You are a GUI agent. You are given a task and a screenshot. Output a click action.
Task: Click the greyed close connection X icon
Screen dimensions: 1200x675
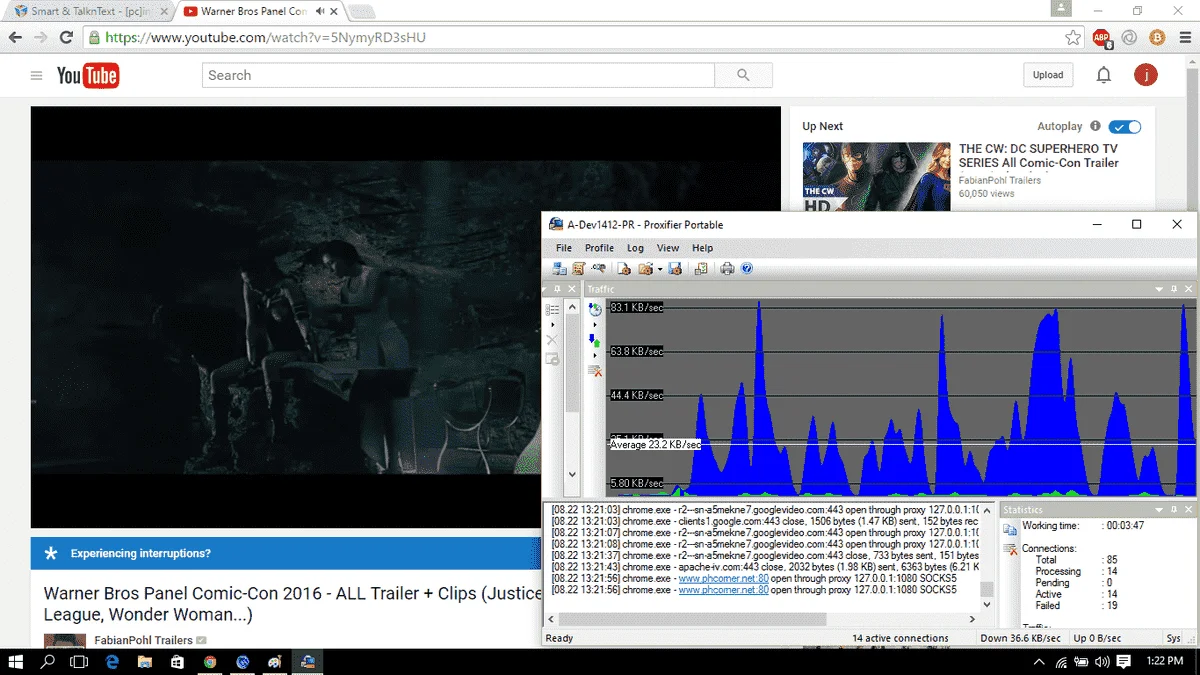[x=552, y=340]
